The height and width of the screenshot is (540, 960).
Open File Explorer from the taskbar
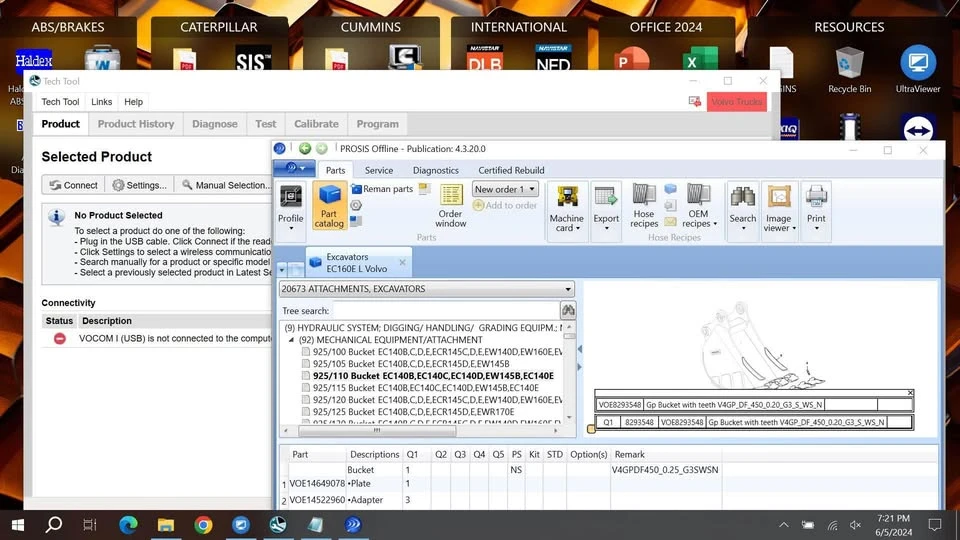(166, 525)
